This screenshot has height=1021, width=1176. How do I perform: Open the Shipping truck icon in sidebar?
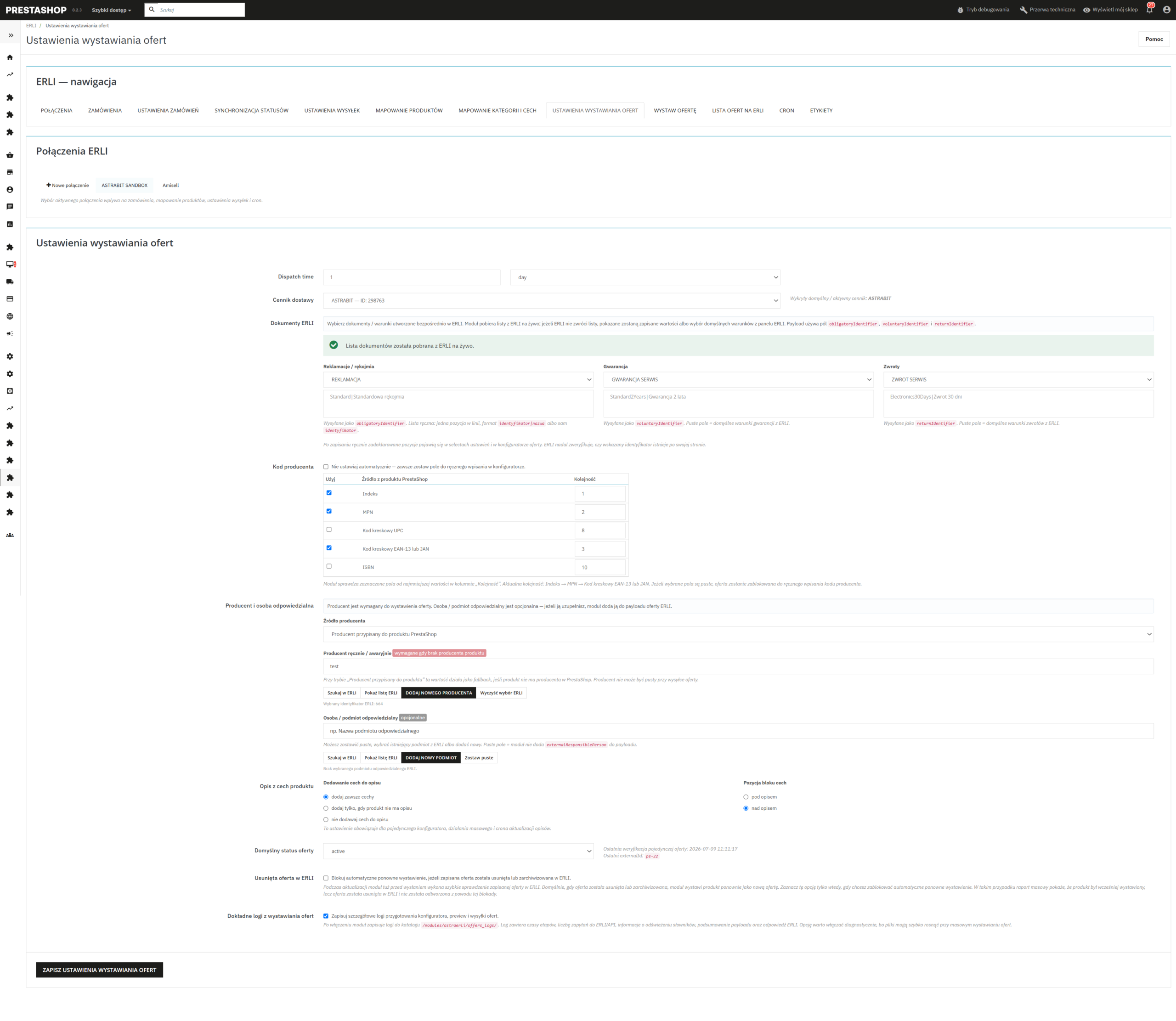click(x=10, y=282)
